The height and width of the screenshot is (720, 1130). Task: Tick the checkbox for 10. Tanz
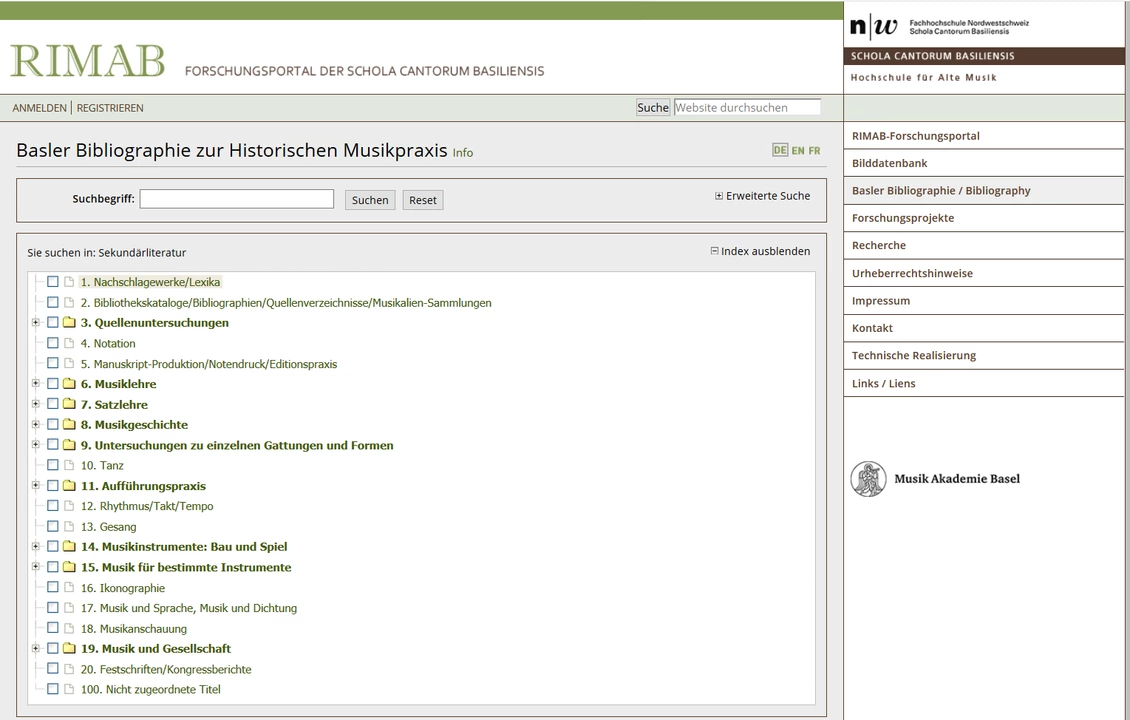coord(53,465)
